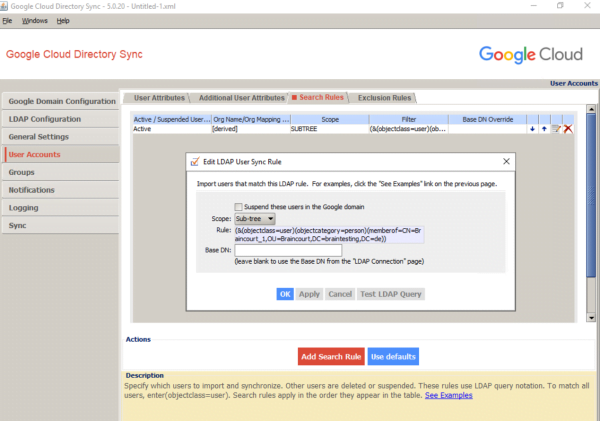The image size is (600, 421).
Task: Click the Apply button
Action: (x=309, y=294)
